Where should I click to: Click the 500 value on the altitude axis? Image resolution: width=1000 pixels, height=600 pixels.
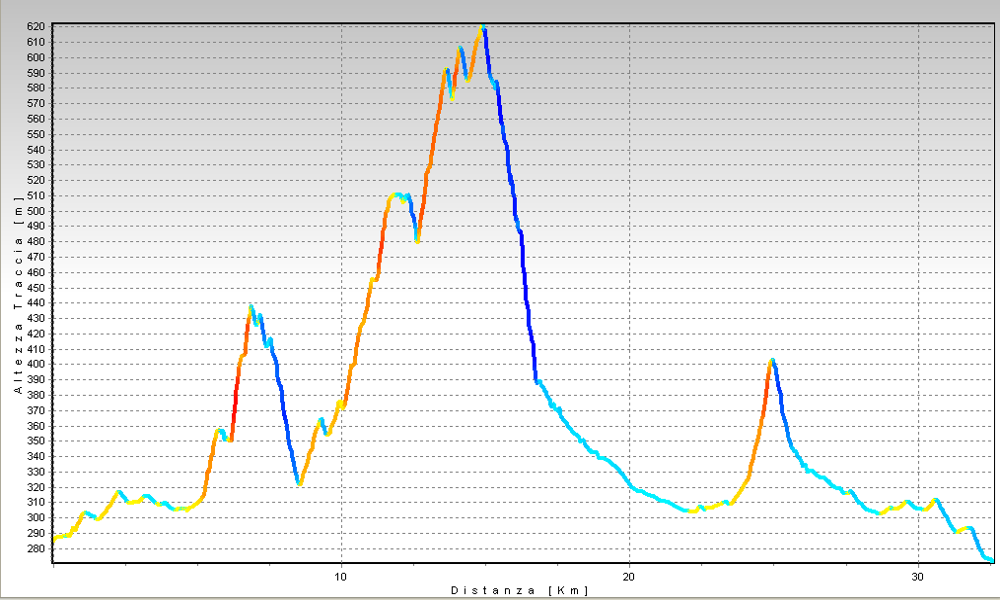coord(37,211)
